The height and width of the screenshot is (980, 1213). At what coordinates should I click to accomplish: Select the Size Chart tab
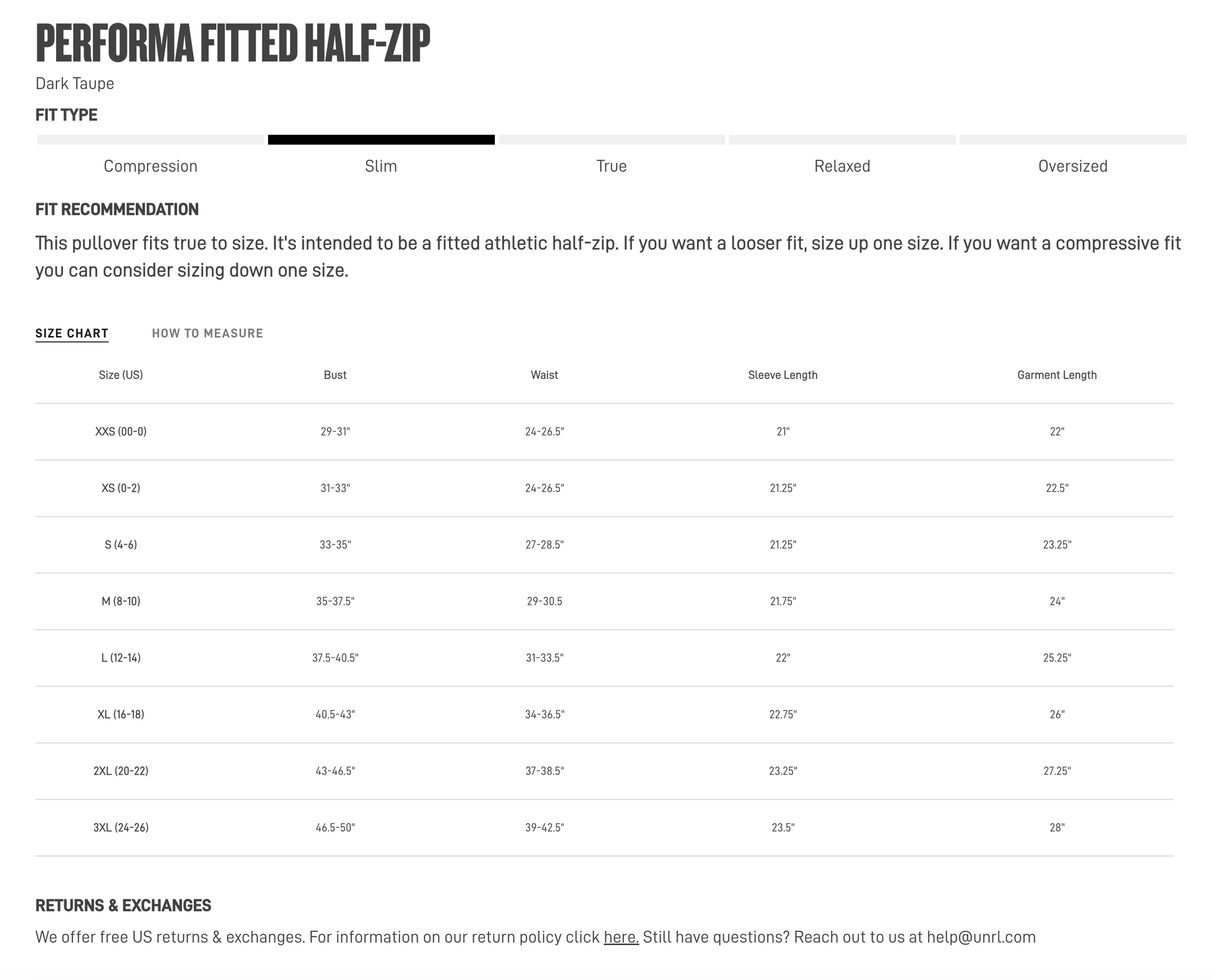click(x=72, y=334)
